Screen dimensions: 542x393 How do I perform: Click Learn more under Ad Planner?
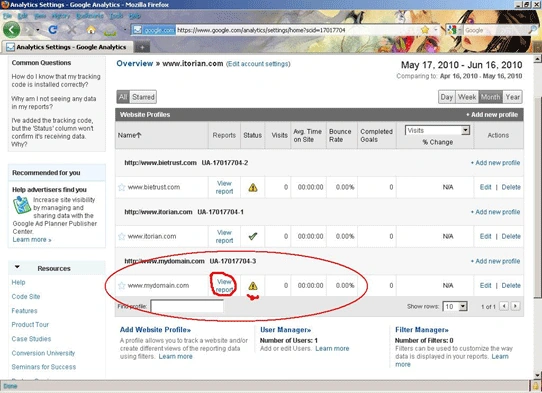click(x=32, y=240)
